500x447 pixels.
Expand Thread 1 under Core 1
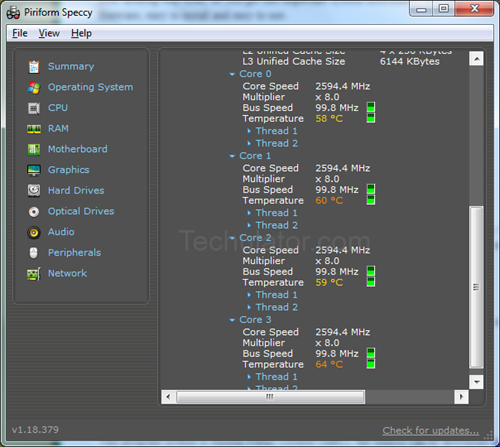[x=249, y=213]
